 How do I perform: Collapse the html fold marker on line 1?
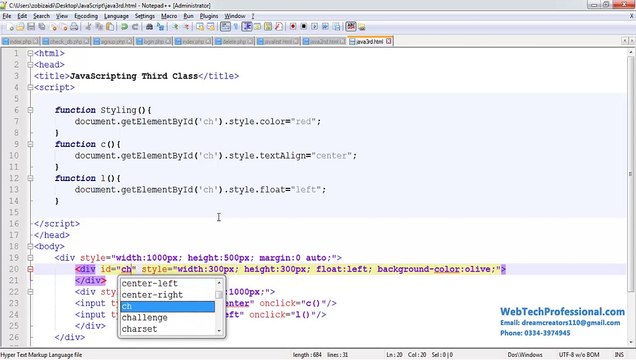[x=30, y=53]
